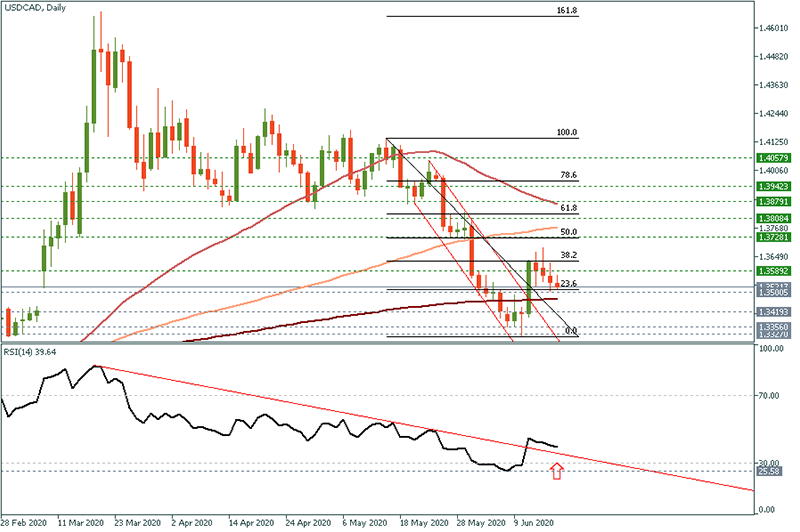Click the 1.38084 price level tag
The height and width of the screenshot is (532, 800).
tap(773, 217)
